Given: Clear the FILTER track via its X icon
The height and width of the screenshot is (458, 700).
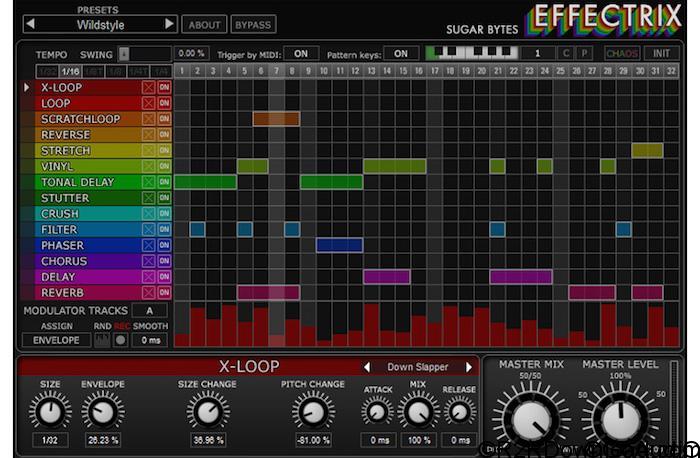Looking at the screenshot, I should point(149,229).
